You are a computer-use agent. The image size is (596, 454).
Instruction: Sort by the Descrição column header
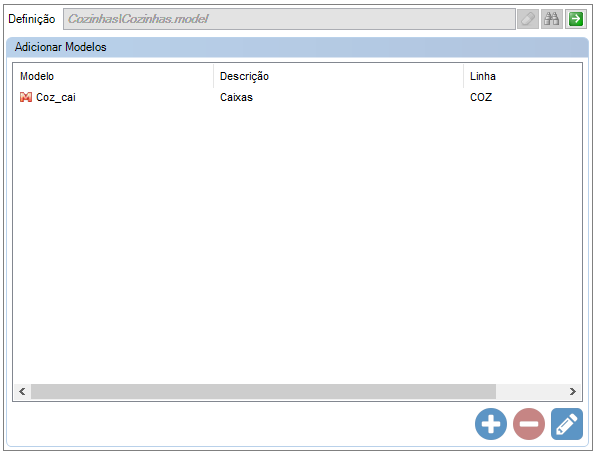tap(339, 76)
